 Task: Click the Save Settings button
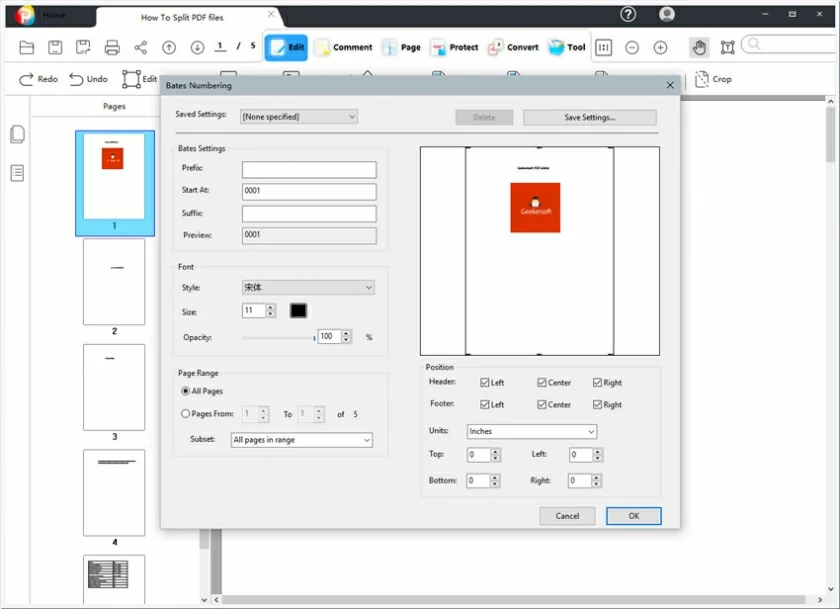589,116
